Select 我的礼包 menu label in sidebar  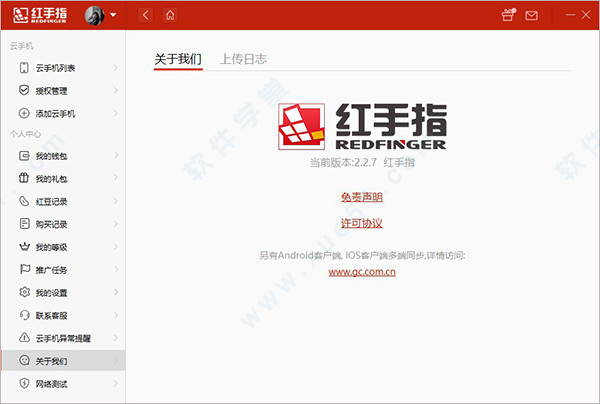coord(51,179)
